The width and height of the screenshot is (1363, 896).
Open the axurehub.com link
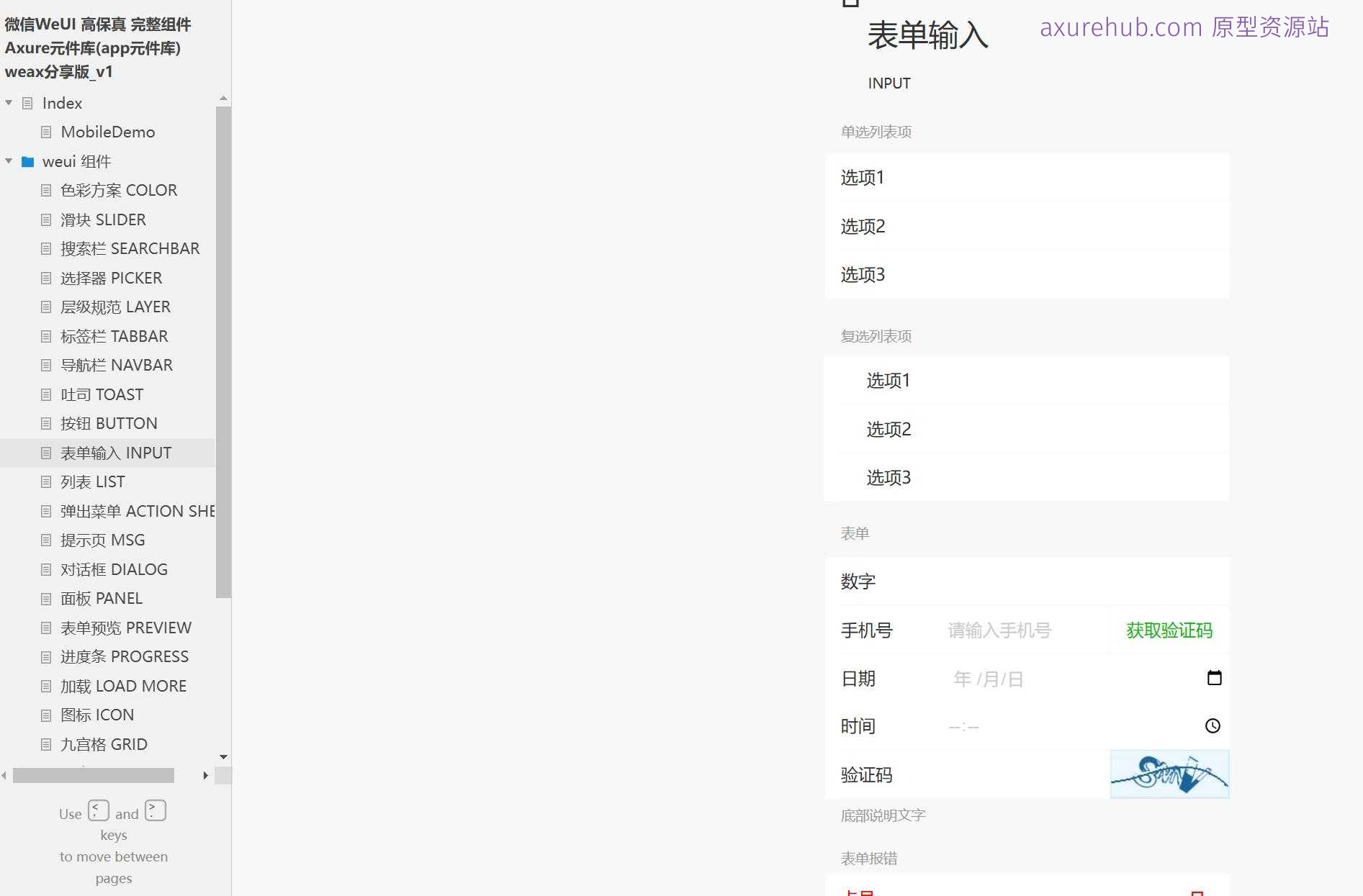point(1119,28)
